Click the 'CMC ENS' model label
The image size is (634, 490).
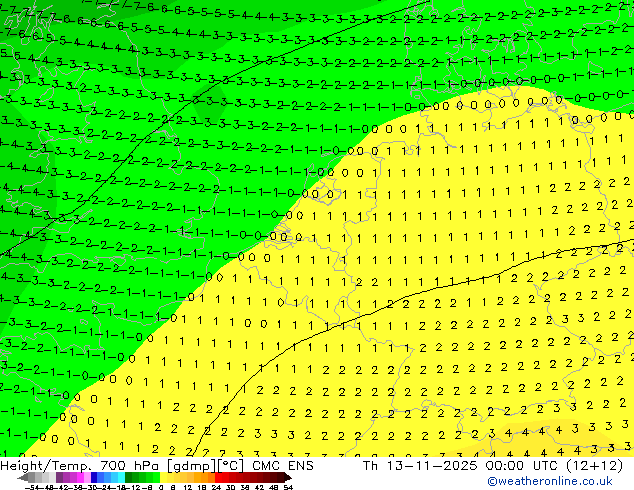pos(283,466)
